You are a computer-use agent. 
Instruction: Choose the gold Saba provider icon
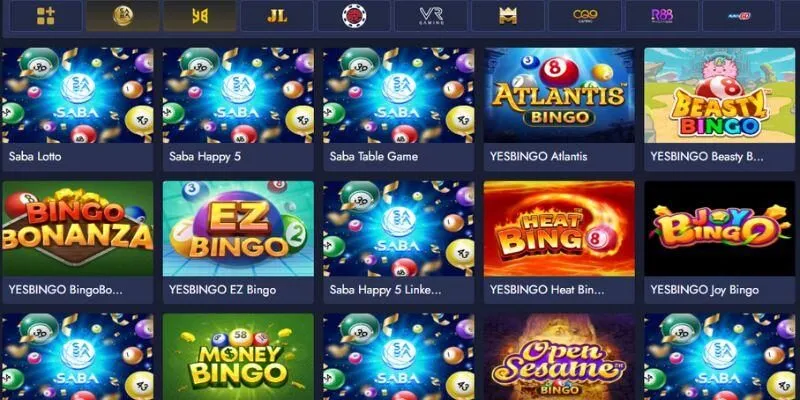point(123,16)
